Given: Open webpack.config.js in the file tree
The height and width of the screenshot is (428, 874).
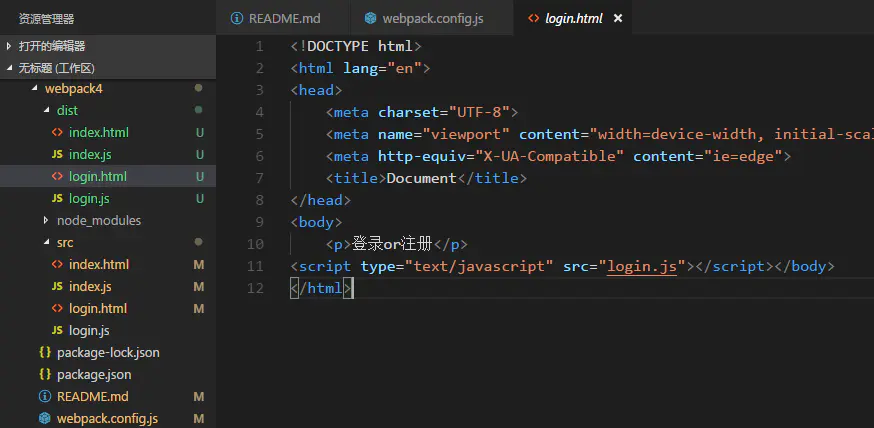Looking at the screenshot, I should tap(108, 419).
